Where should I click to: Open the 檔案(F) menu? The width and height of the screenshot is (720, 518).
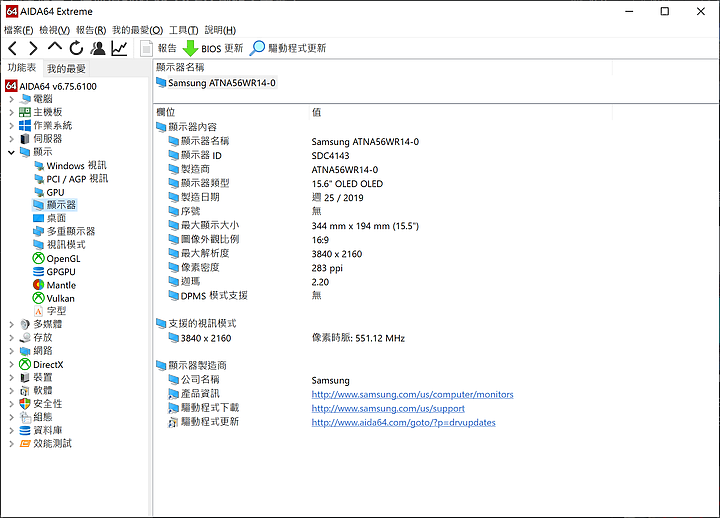click(18, 30)
